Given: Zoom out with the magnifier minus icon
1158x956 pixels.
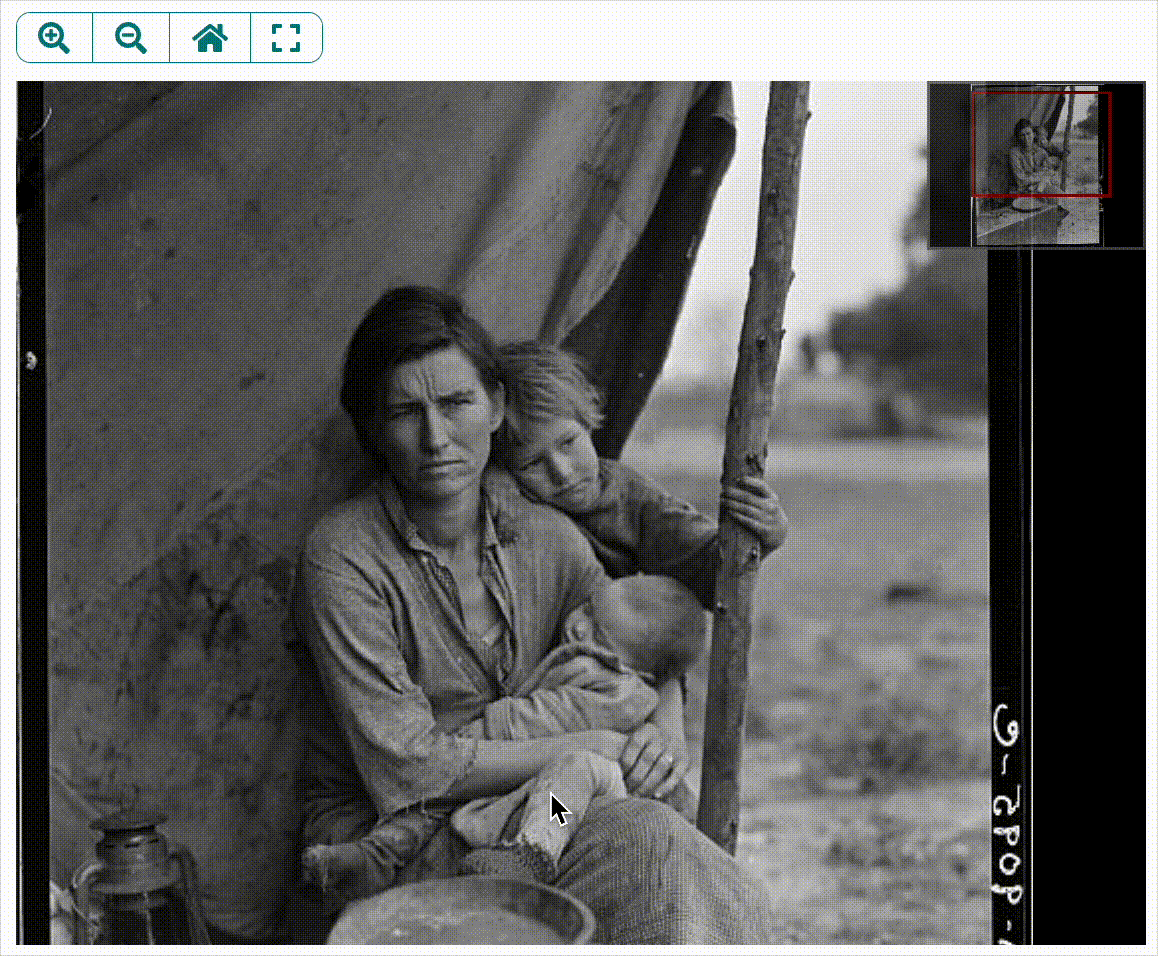Looking at the screenshot, I should point(131,38).
